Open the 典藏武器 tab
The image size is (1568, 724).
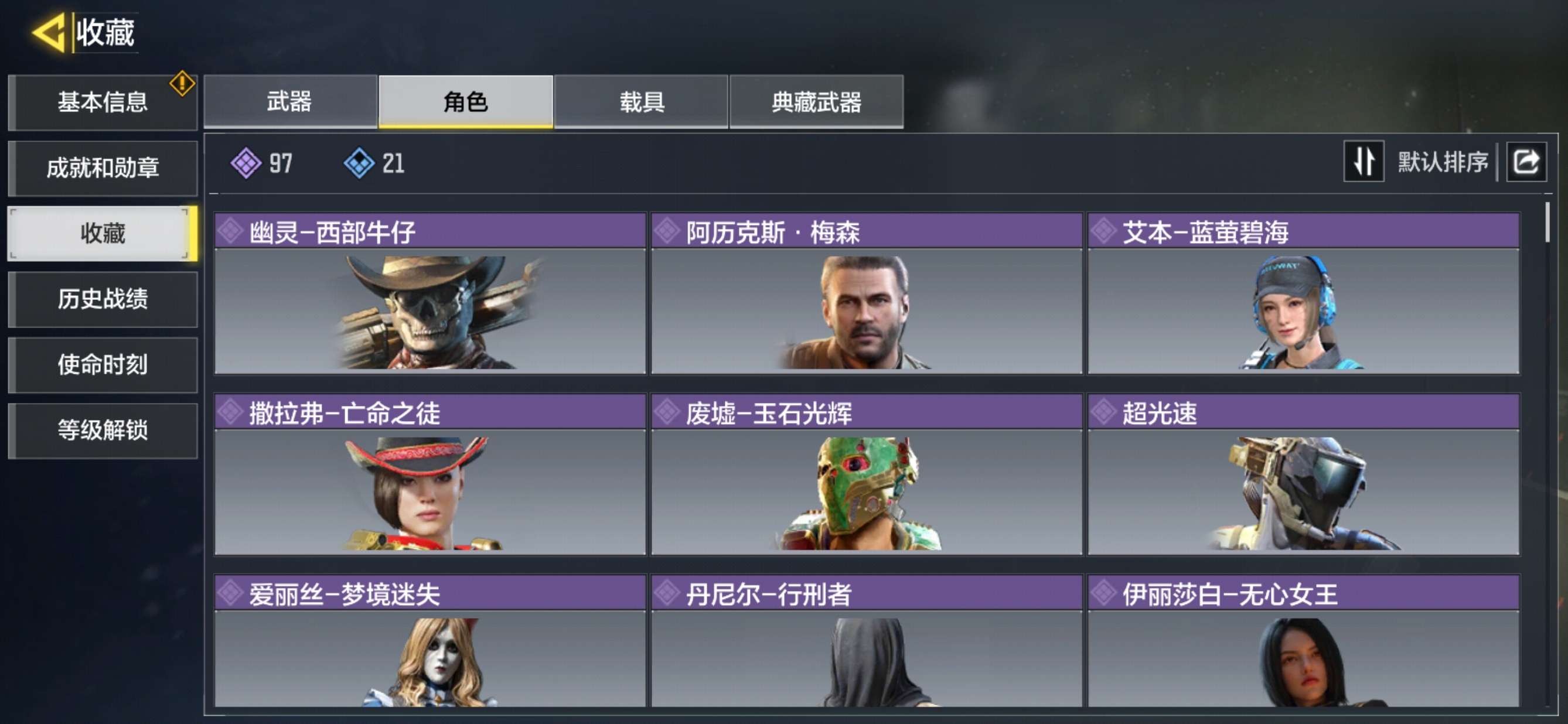816,101
